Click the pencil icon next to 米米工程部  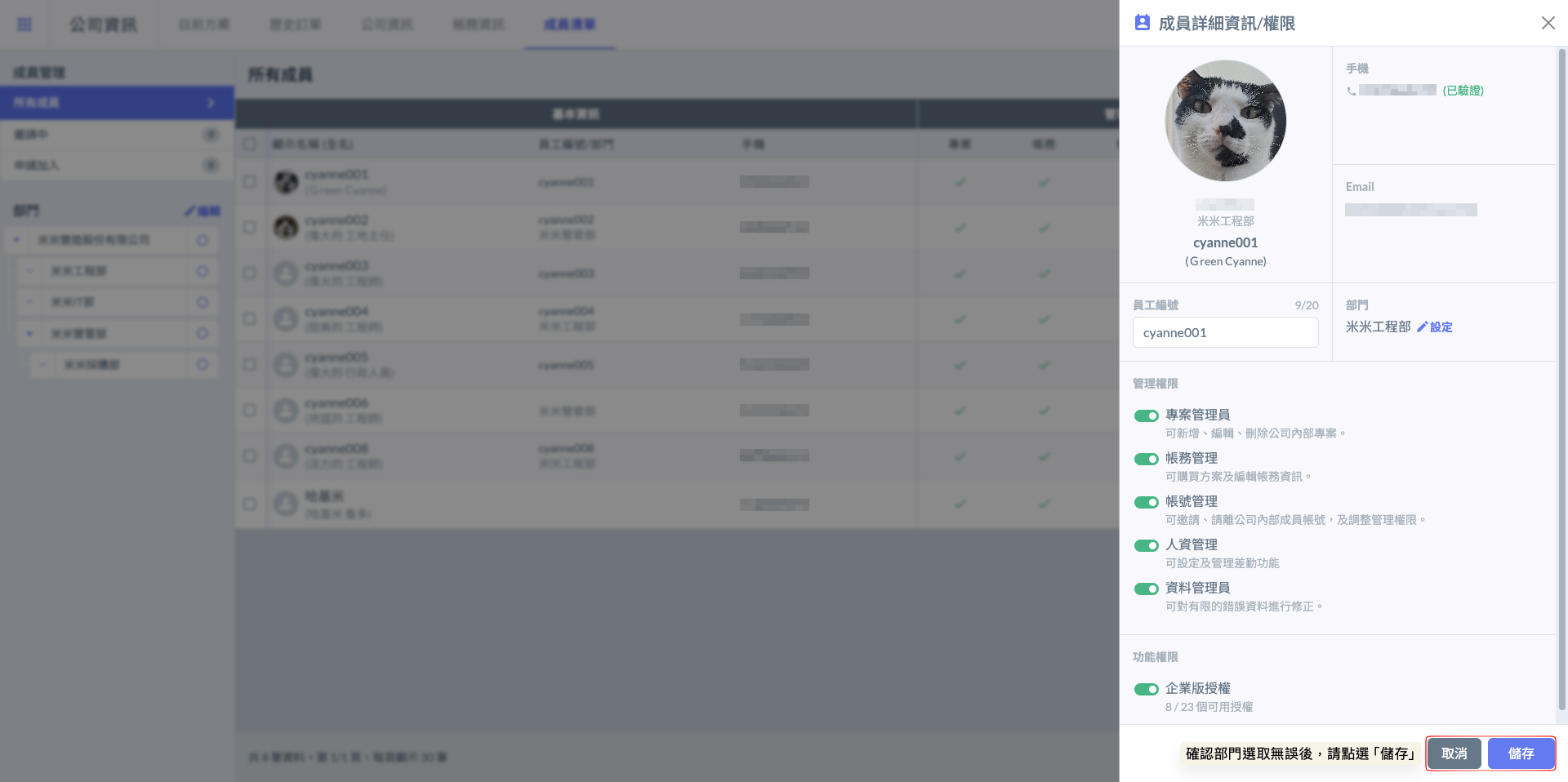pos(1422,327)
